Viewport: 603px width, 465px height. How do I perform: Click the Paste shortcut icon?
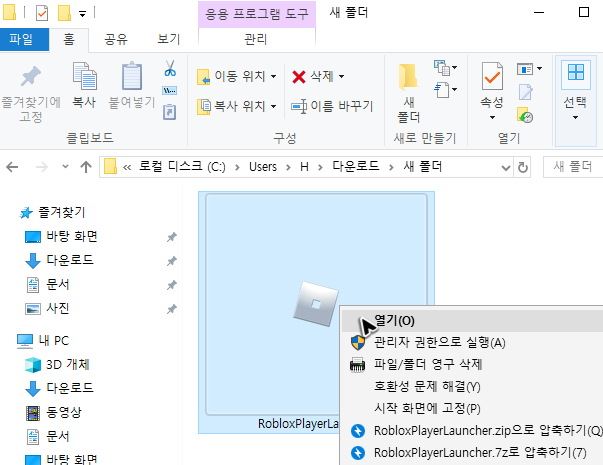pyautogui.click(x=170, y=112)
